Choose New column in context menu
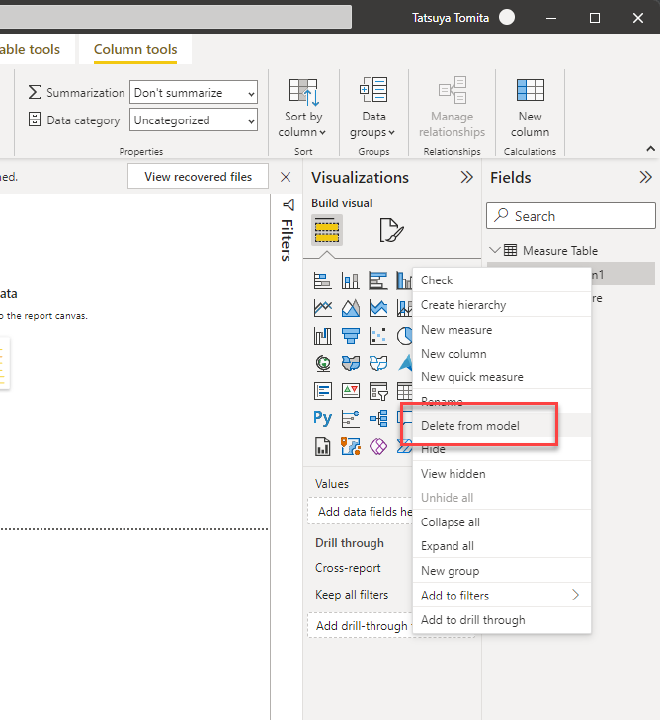The height and width of the screenshot is (720, 660). click(502, 354)
